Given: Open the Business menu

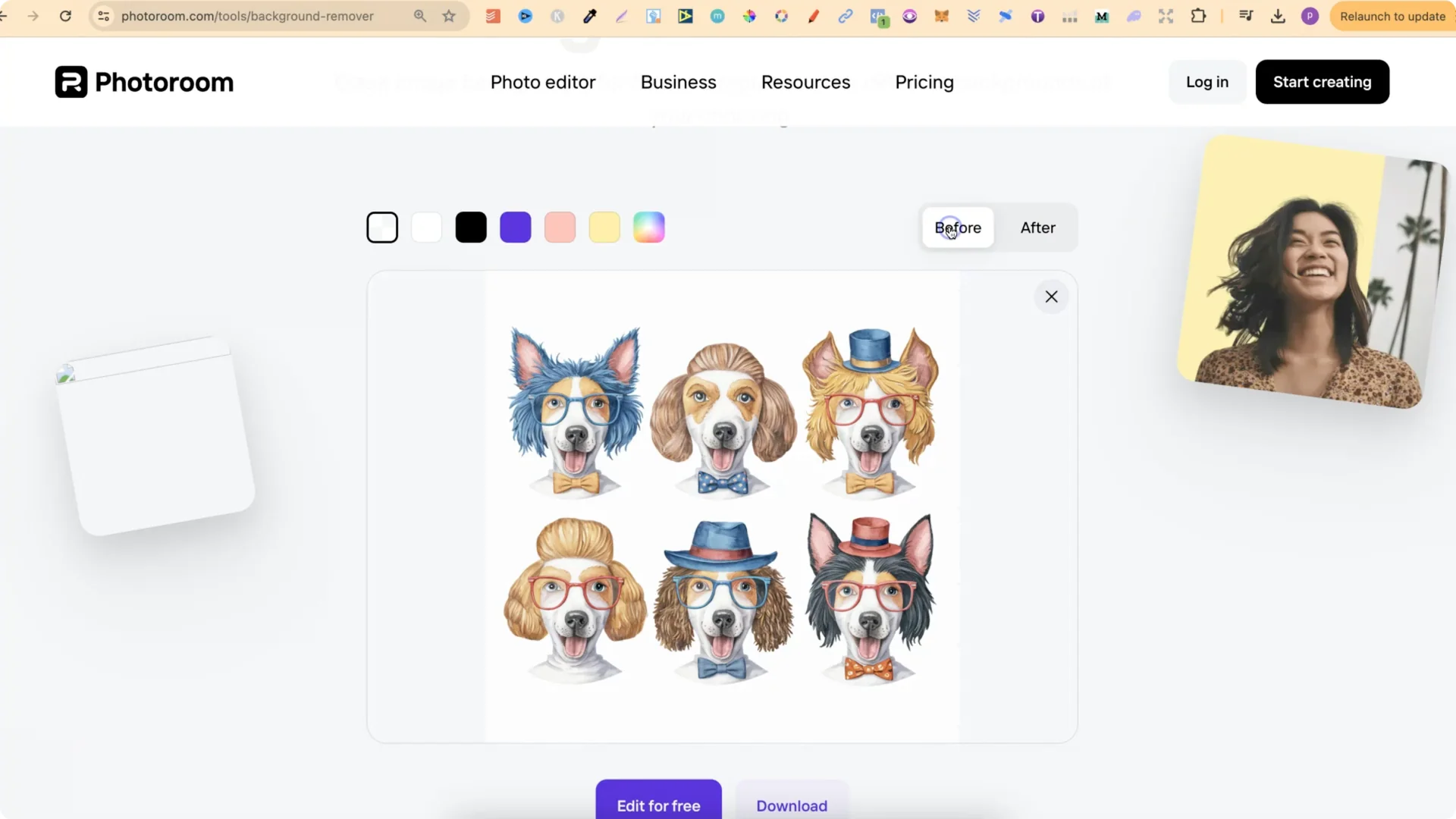Looking at the screenshot, I should point(678,82).
